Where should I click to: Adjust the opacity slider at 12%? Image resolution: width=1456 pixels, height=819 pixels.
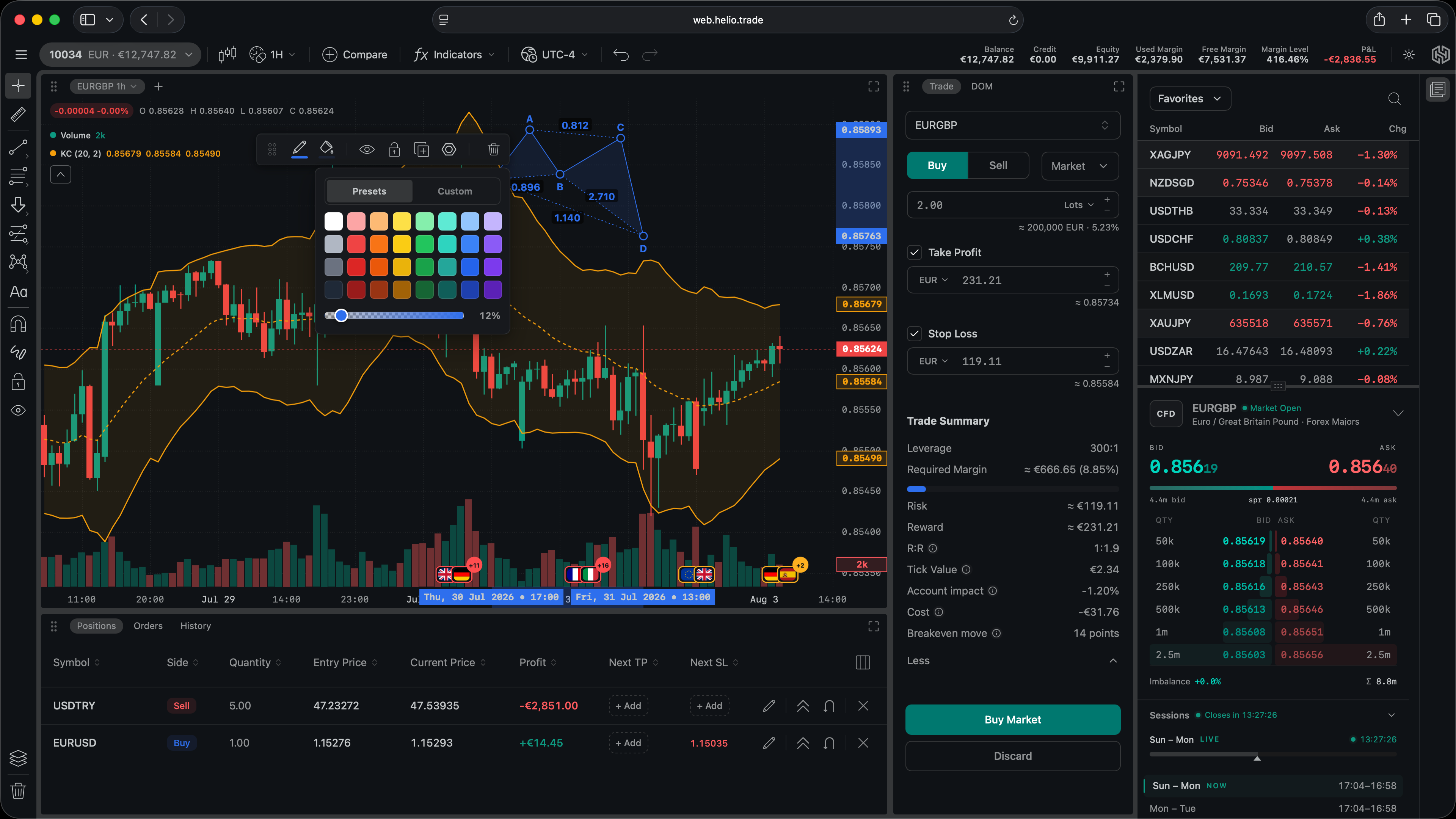pos(341,316)
